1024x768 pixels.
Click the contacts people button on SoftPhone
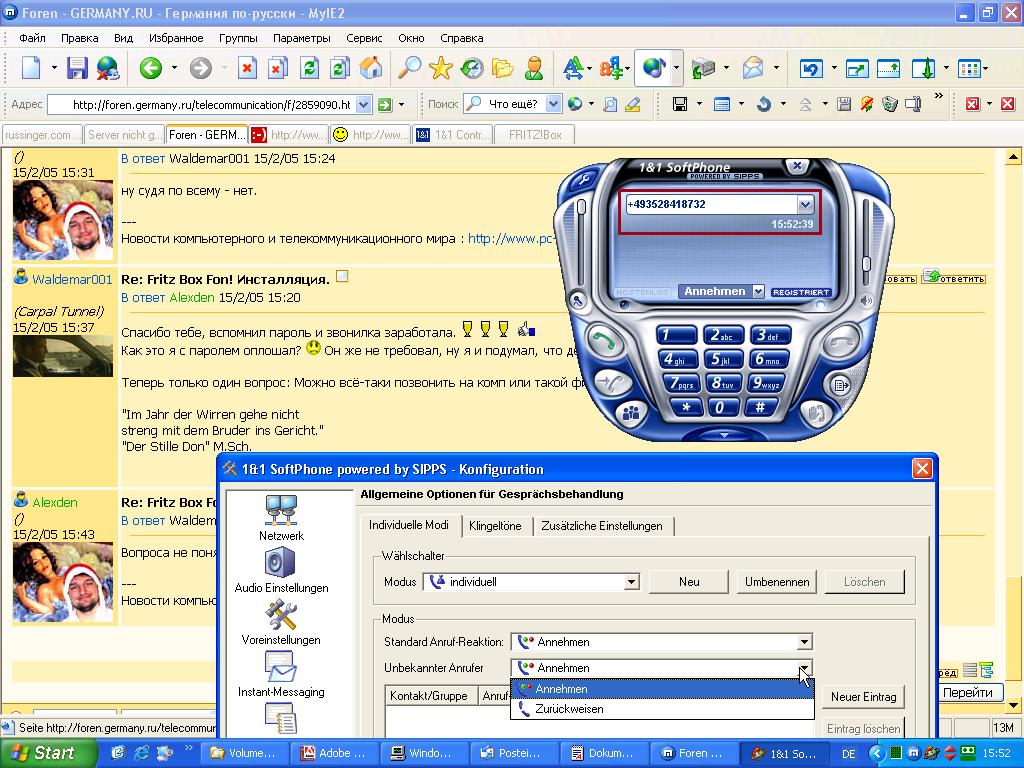[631, 413]
